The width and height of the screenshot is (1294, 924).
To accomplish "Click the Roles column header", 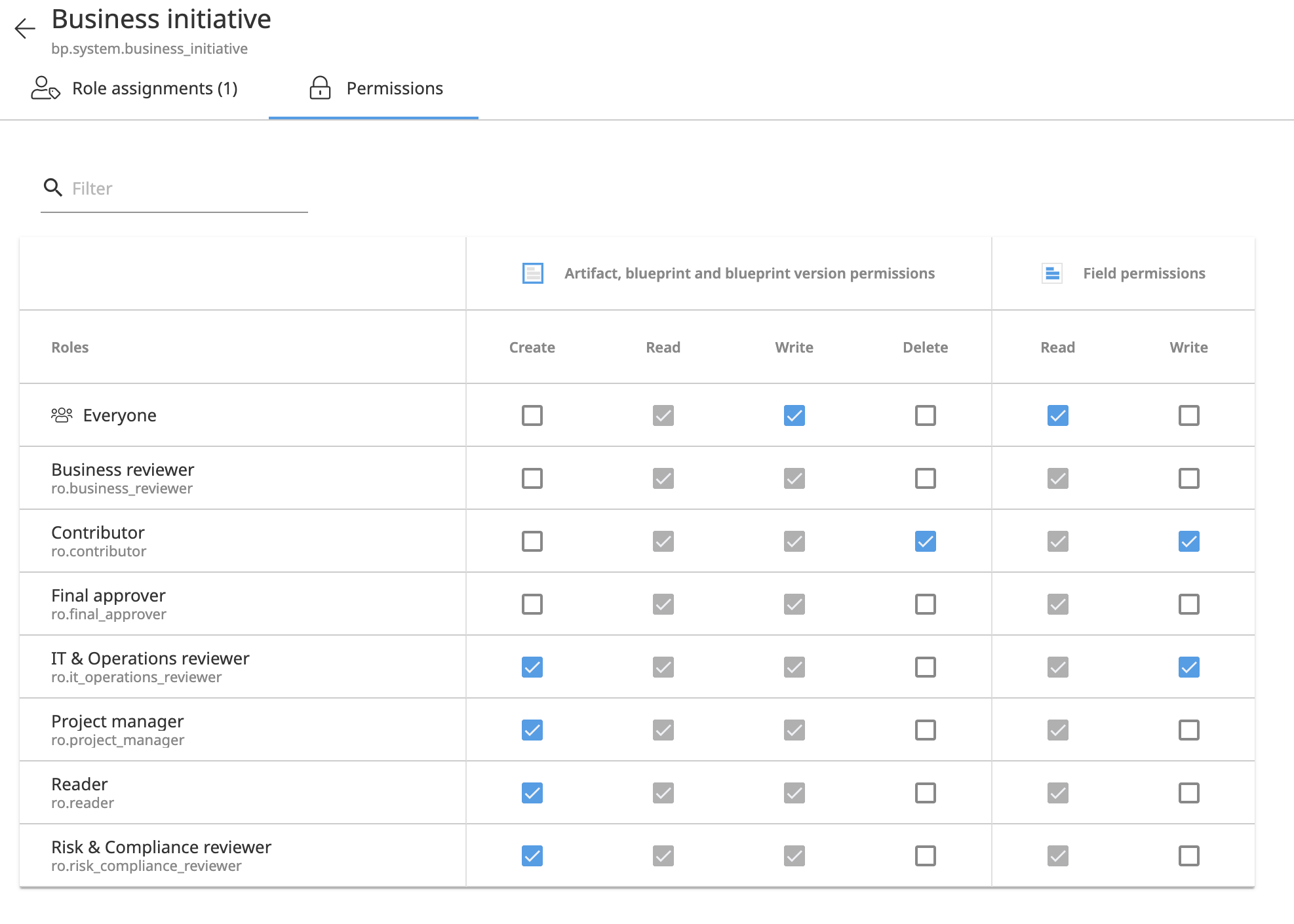I will coord(70,347).
